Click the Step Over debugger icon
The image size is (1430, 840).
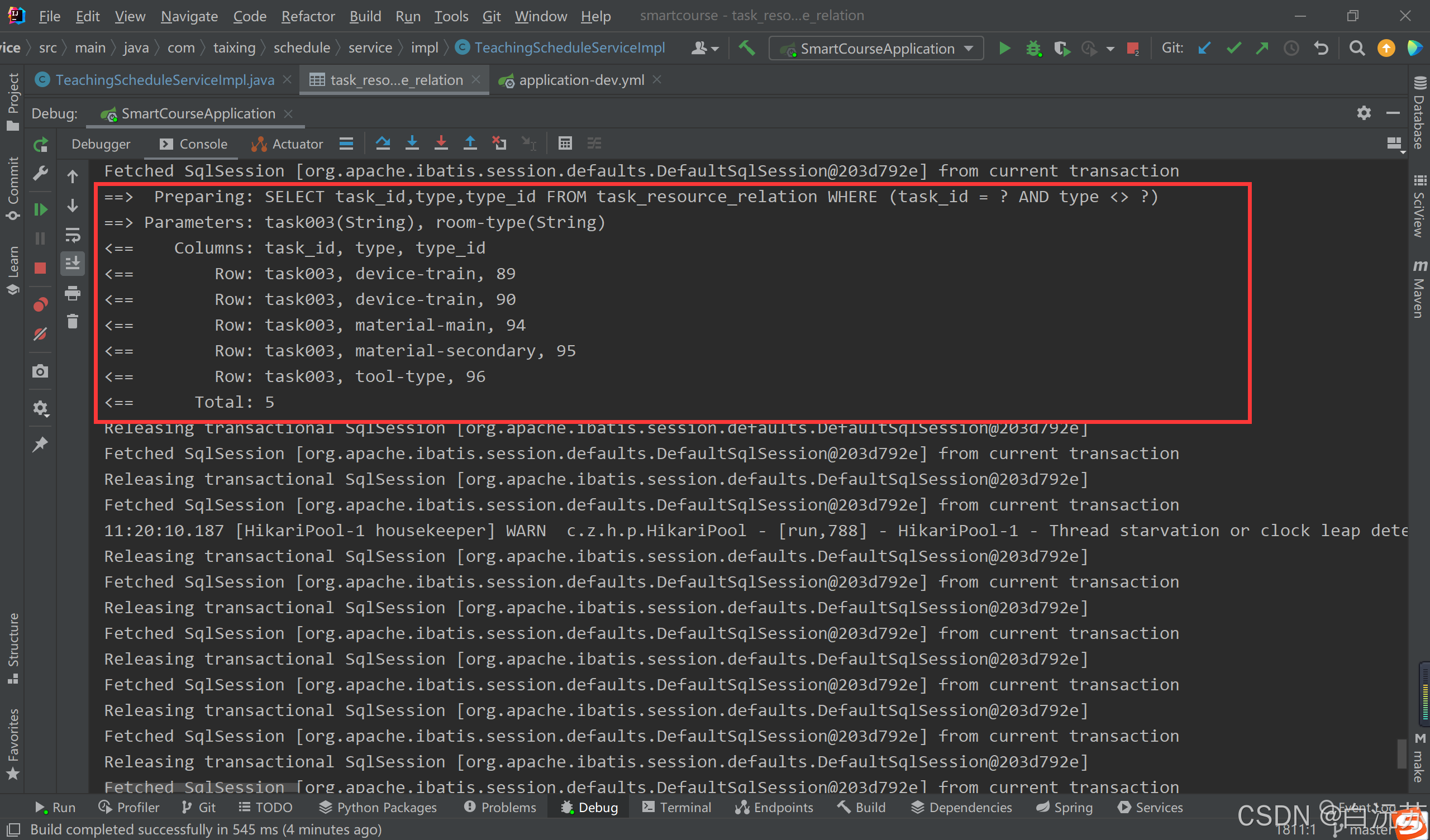[383, 144]
